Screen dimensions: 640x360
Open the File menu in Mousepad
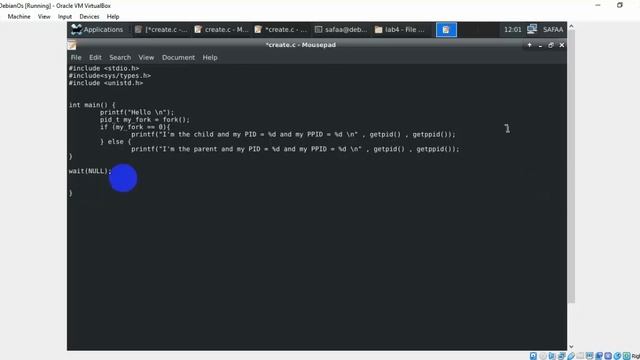(x=76, y=58)
